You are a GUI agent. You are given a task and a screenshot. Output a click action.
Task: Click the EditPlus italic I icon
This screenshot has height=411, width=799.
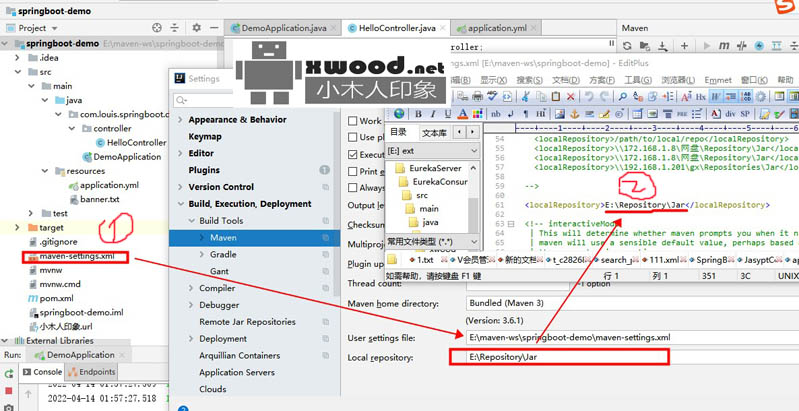tap(433, 114)
